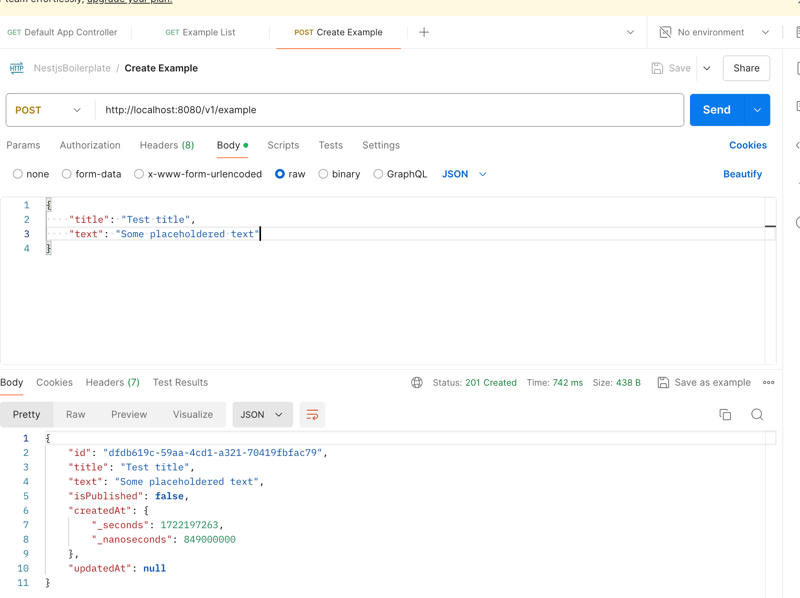Click the no-environment icon
The image size is (800, 598).
665,32
